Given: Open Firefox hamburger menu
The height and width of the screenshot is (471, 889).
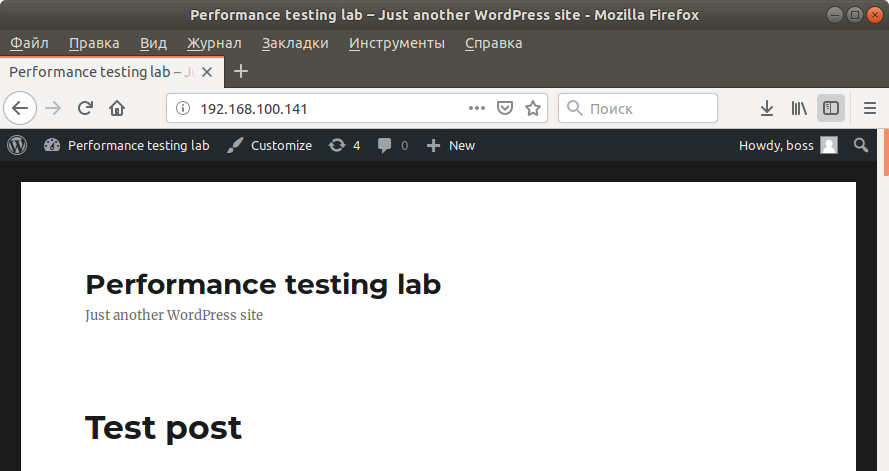Looking at the screenshot, I should pyautogui.click(x=870, y=108).
